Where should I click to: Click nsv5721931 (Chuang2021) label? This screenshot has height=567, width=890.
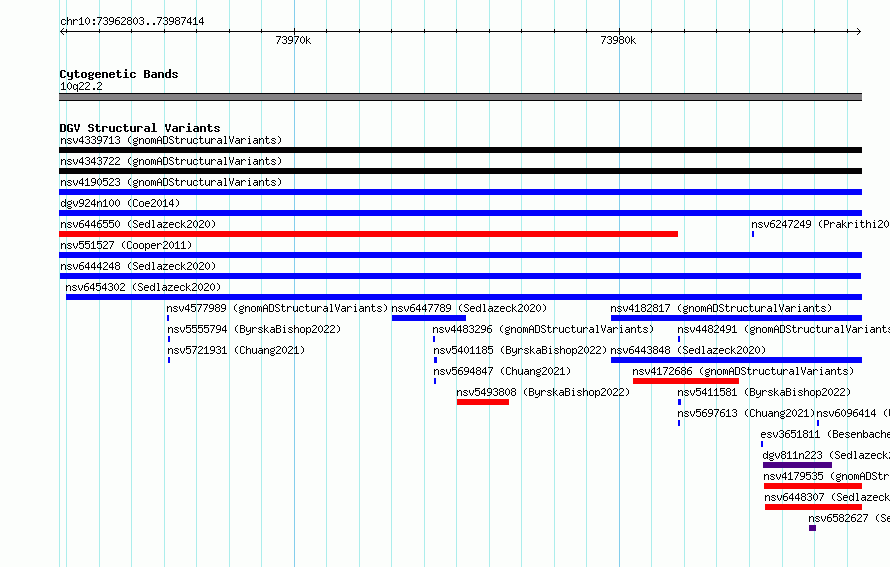236,350
